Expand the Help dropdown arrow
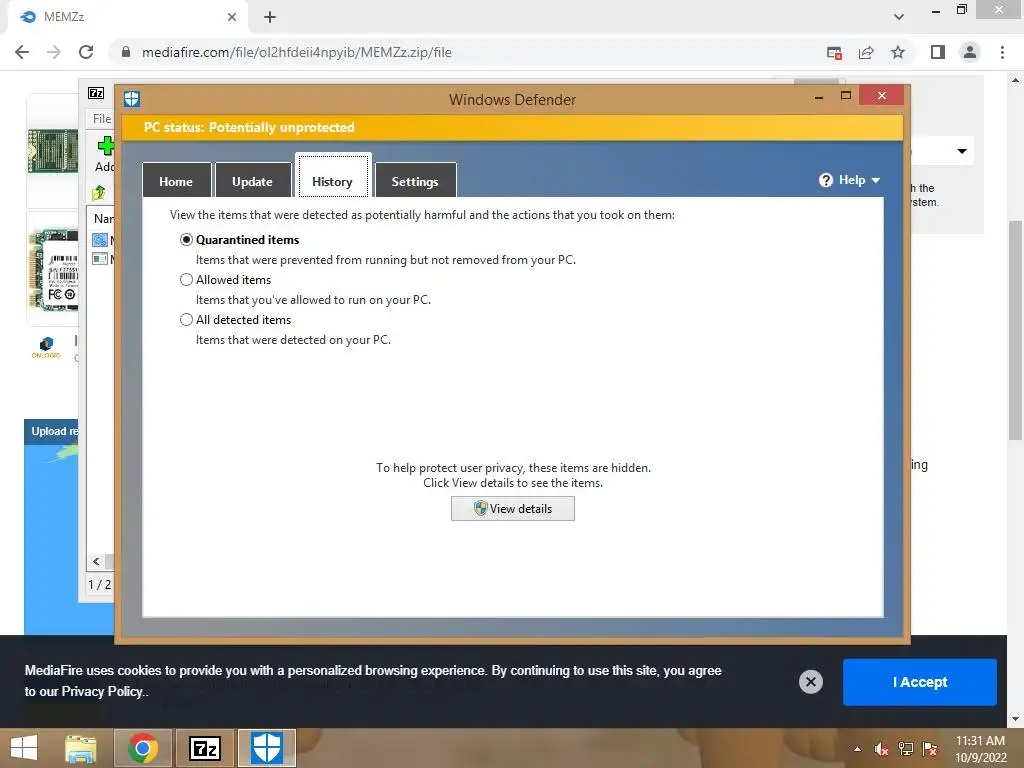 tap(876, 180)
